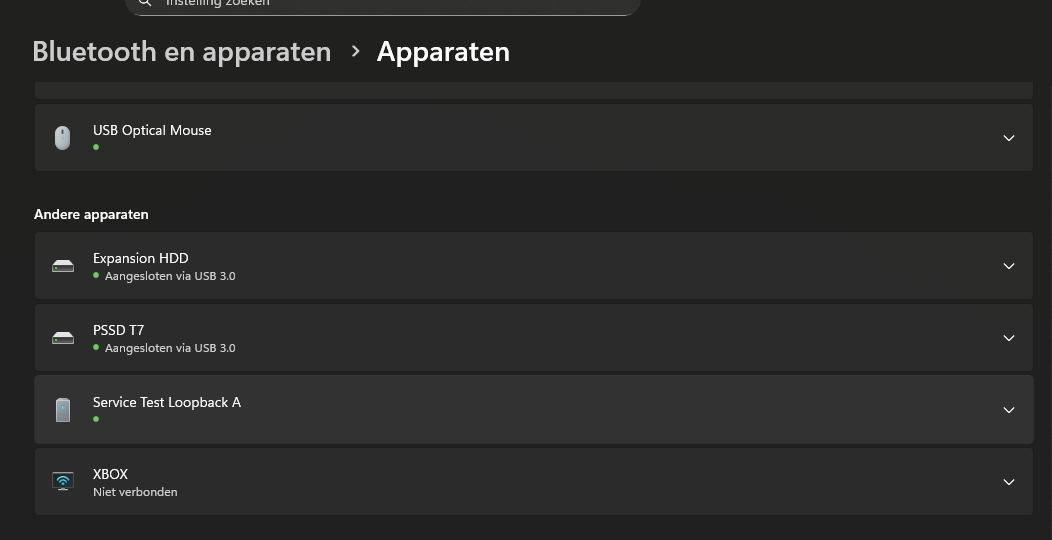Go back to Bluetooth en apparaten breadcrumb
The image size is (1052, 540).
(x=181, y=52)
